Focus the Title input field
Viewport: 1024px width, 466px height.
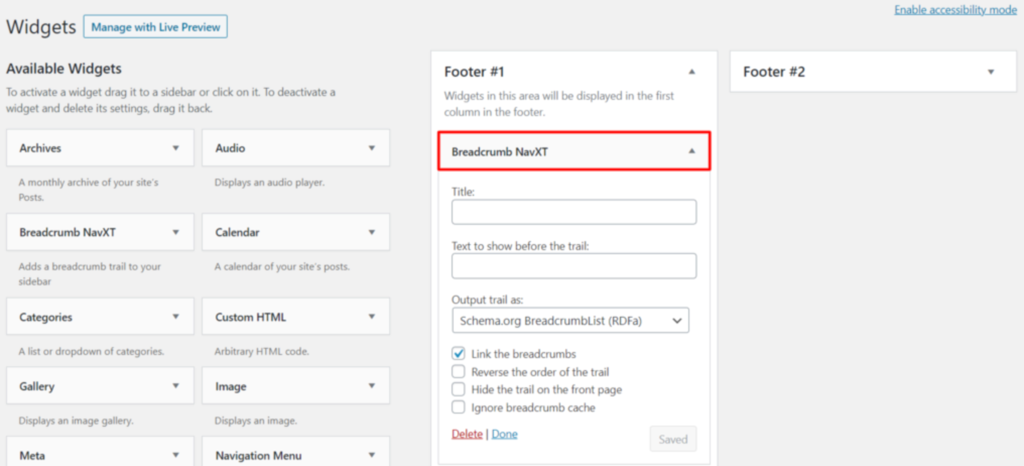573,212
